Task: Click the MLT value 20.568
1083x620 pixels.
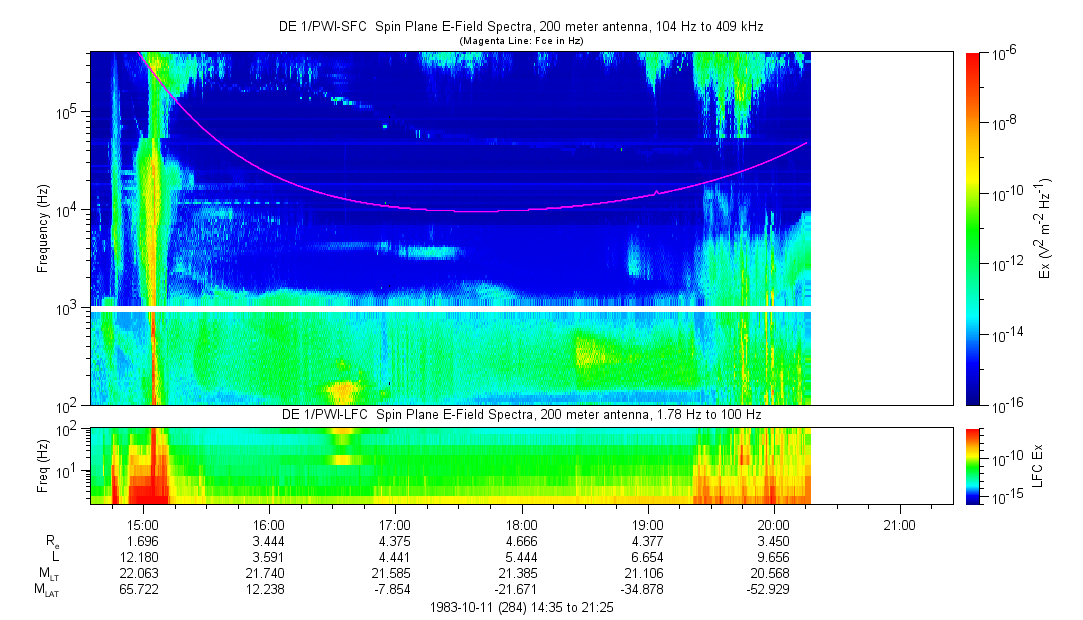Action: (773, 573)
